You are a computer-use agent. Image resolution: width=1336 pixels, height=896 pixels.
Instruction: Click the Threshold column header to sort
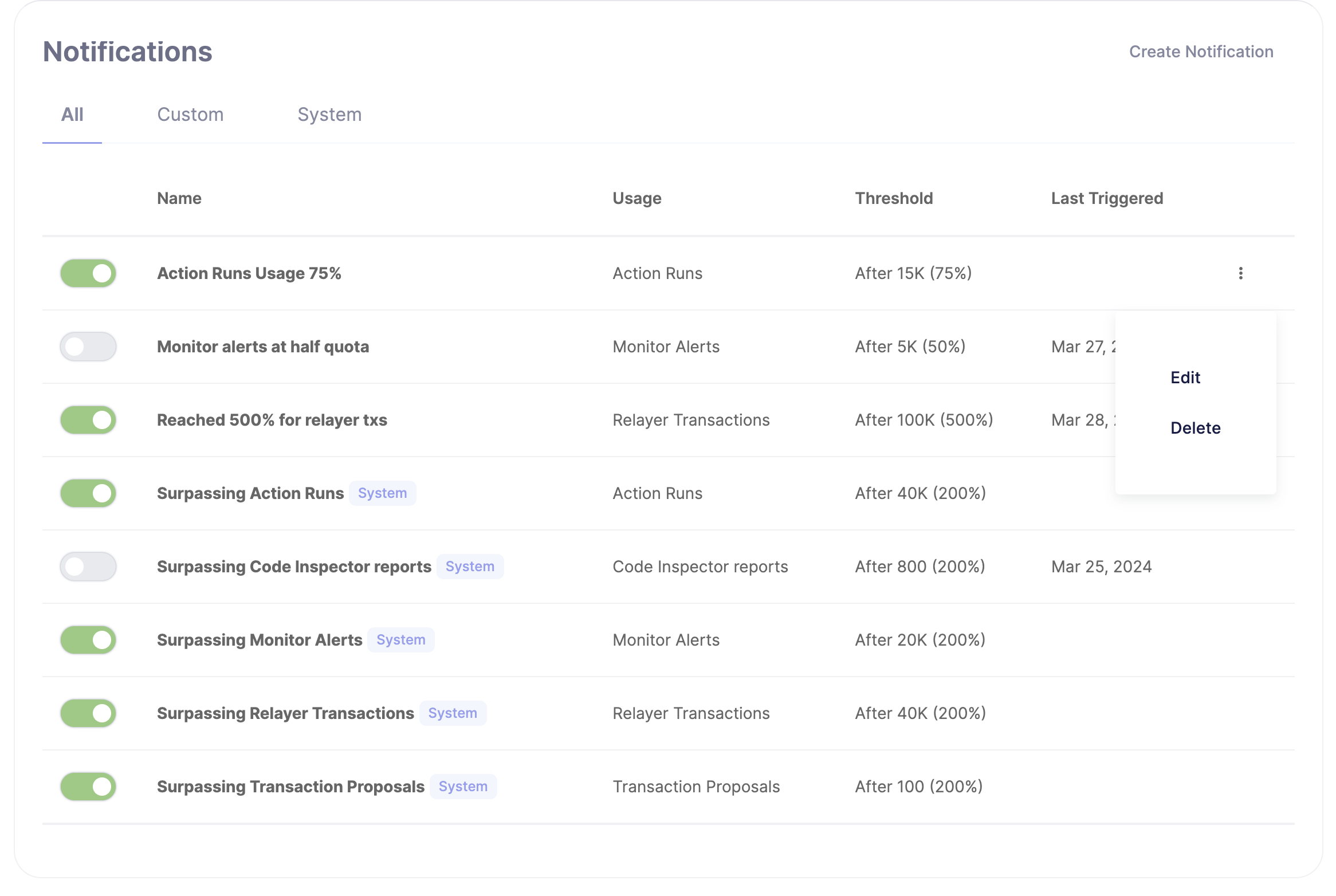tap(894, 197)
